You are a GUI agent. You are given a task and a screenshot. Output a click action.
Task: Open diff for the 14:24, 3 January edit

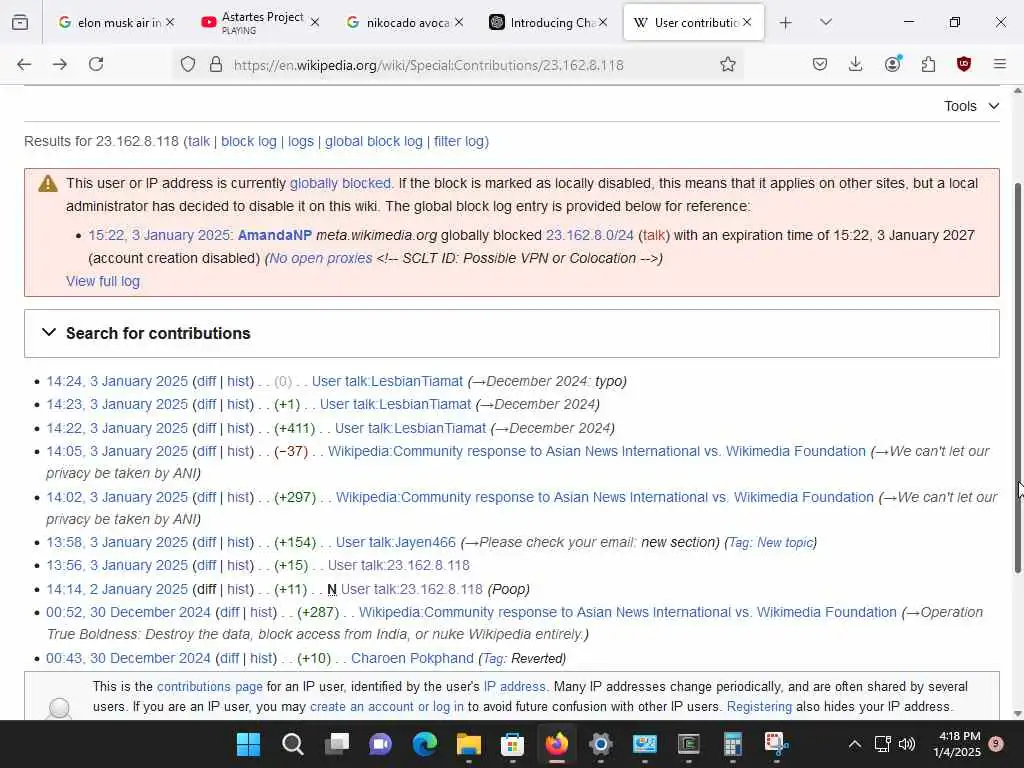click(x=206, y=381)
